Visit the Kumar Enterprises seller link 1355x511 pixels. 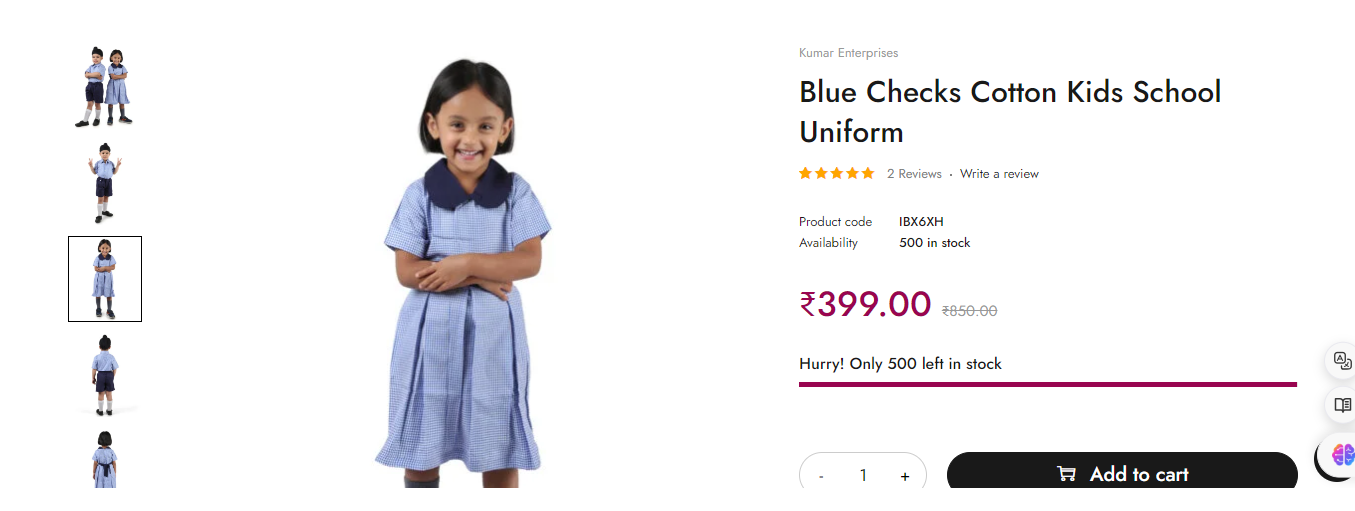coord(848,53)
